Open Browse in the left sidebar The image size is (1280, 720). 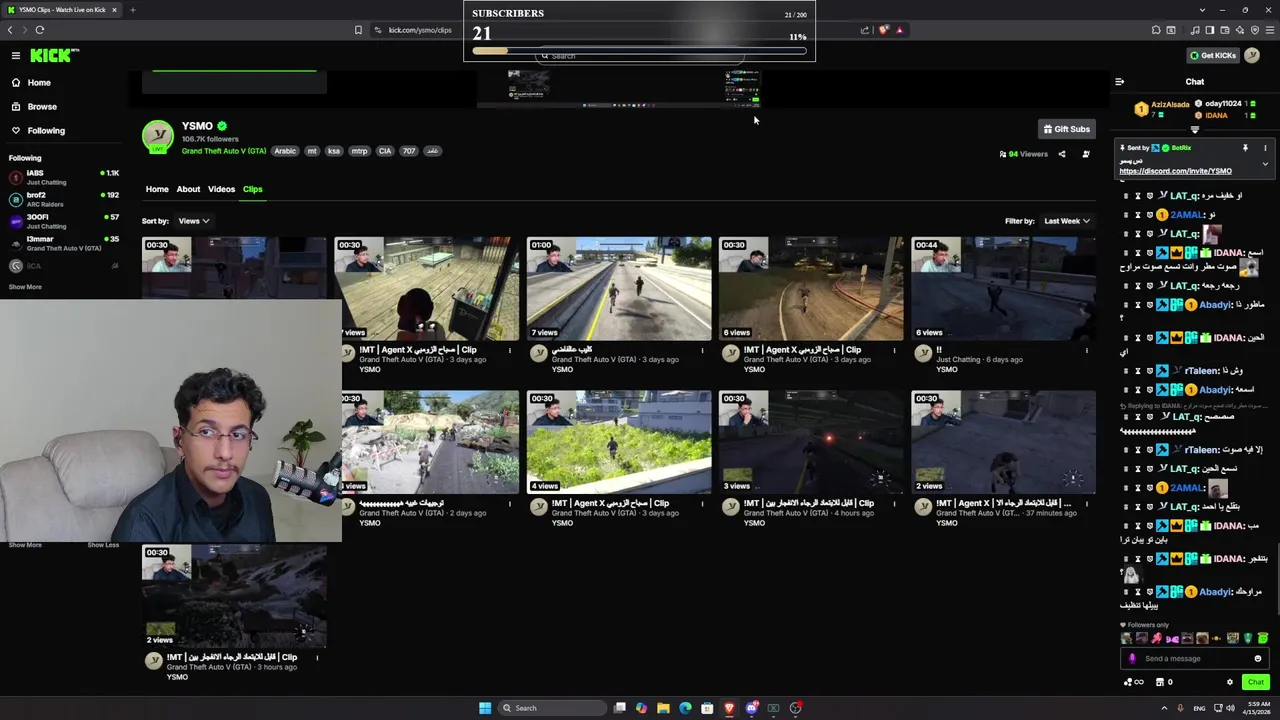point(42,107)
